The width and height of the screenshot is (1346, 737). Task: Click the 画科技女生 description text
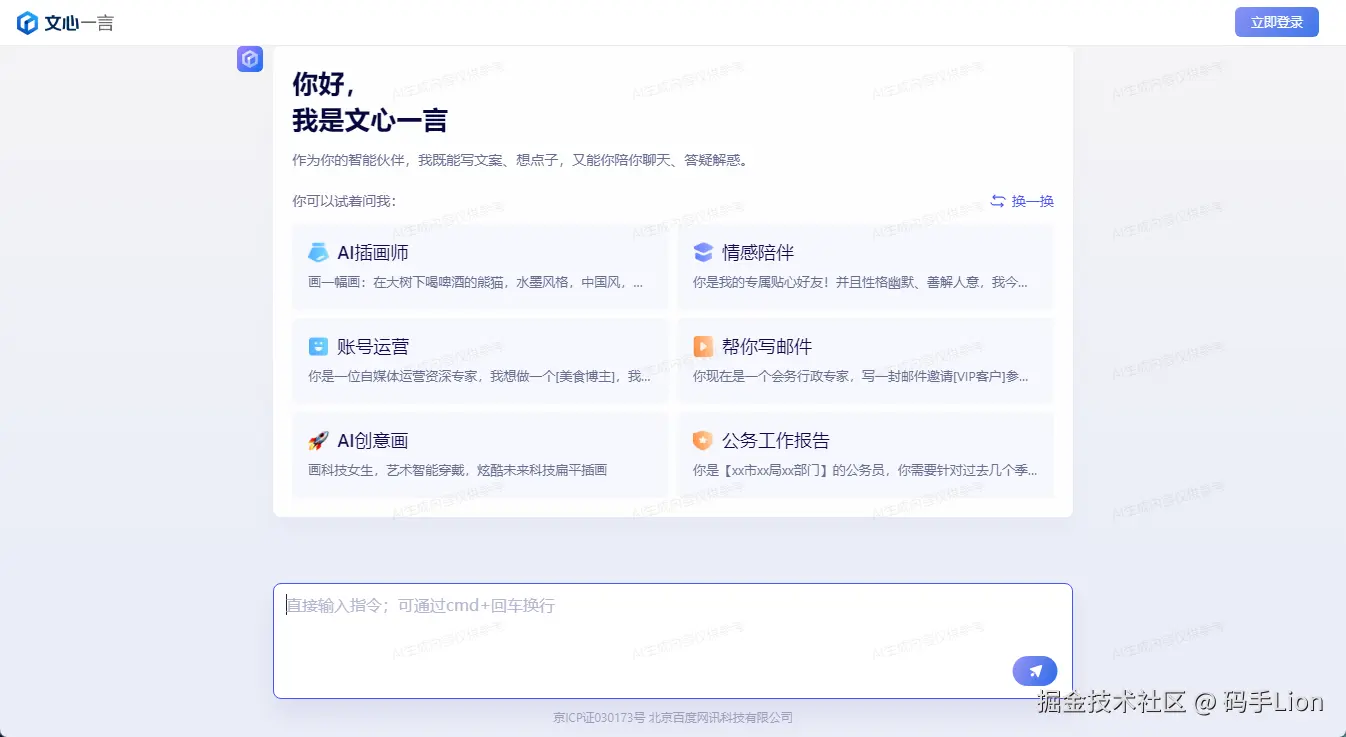coord(458,470)
